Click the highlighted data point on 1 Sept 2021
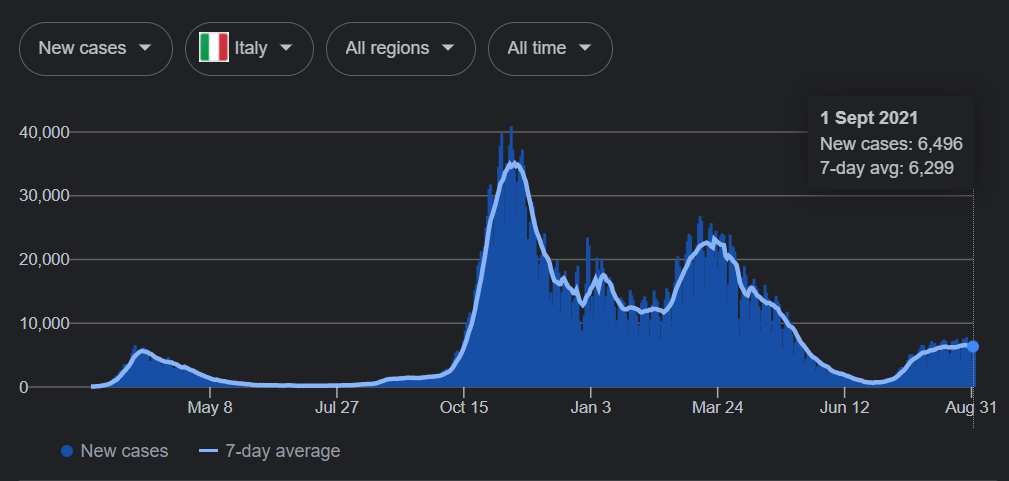 click(973, 346)
